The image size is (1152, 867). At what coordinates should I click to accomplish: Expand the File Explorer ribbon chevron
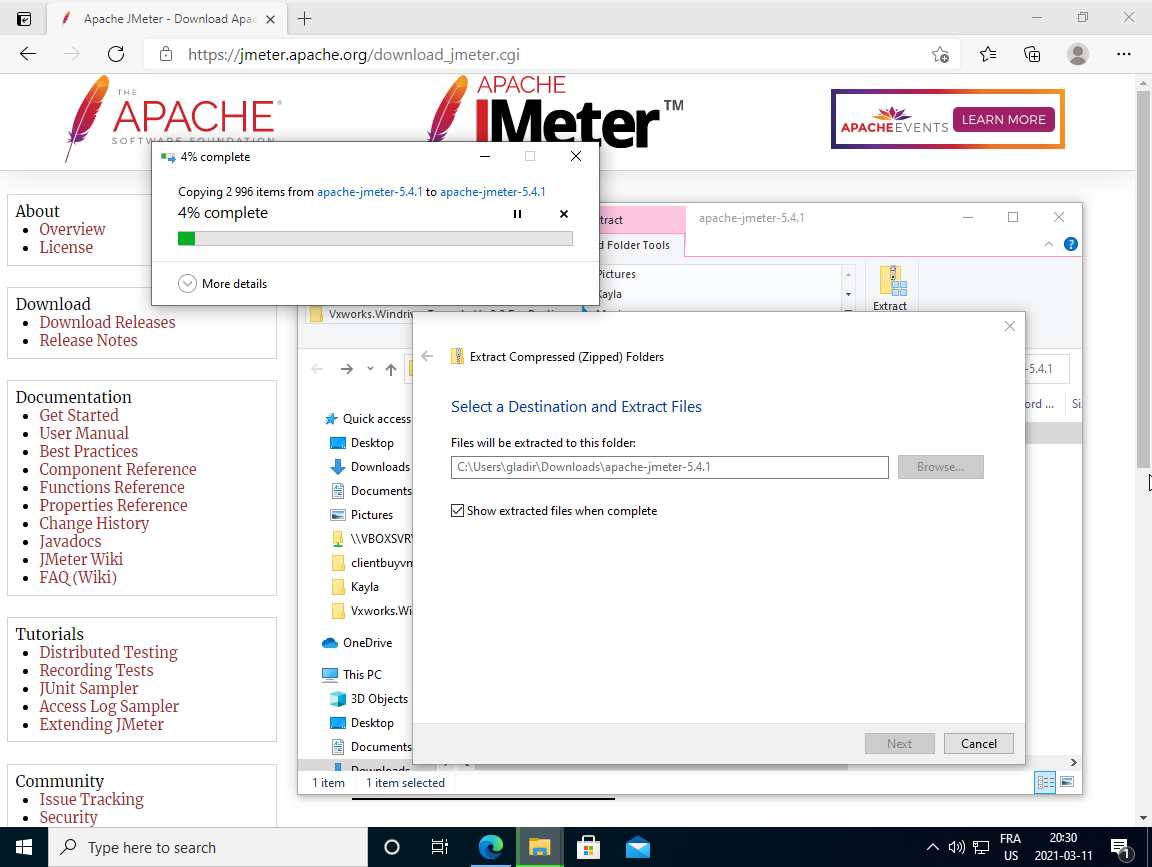click(1049, 244)
